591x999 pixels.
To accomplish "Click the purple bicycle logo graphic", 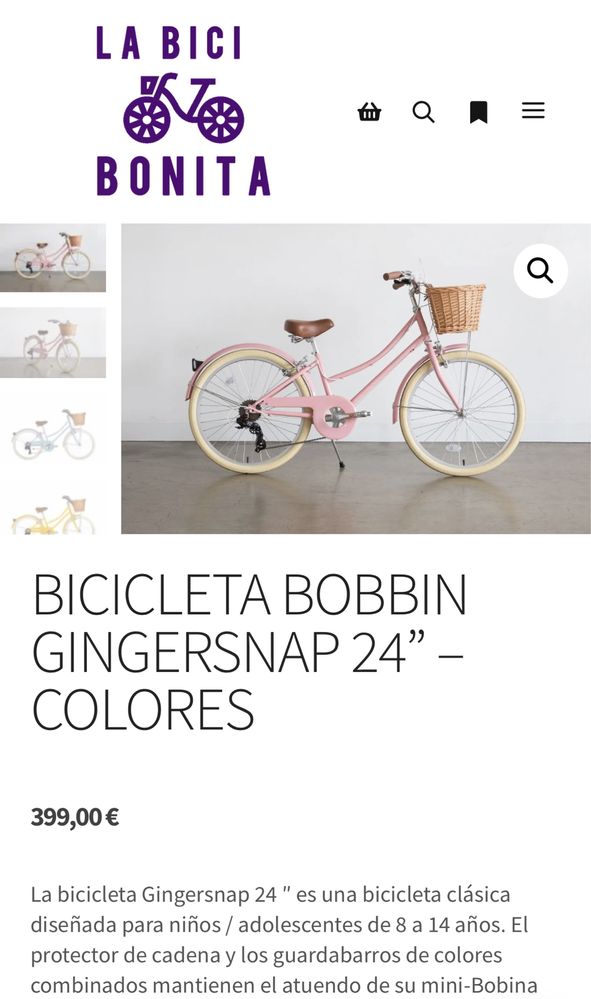I will (183, 108).
